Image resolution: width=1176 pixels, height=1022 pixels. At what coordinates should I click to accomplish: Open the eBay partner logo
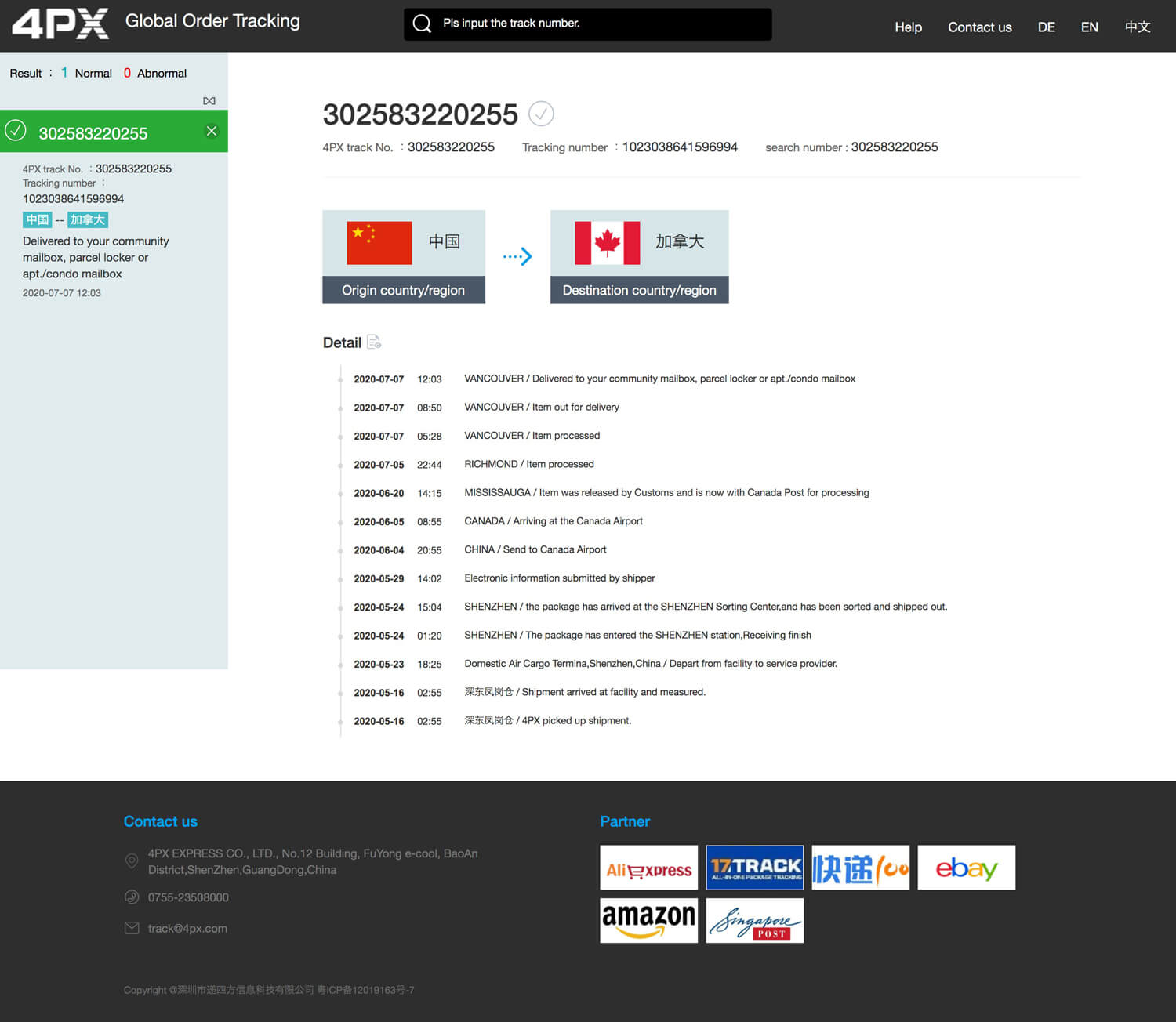pos(967,868)
